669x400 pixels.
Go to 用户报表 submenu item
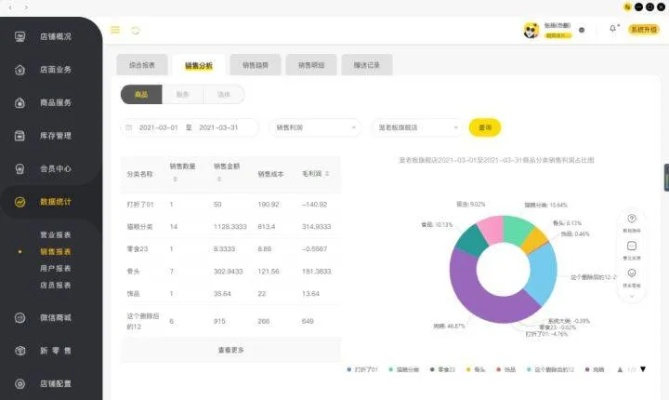pos(55,268)
